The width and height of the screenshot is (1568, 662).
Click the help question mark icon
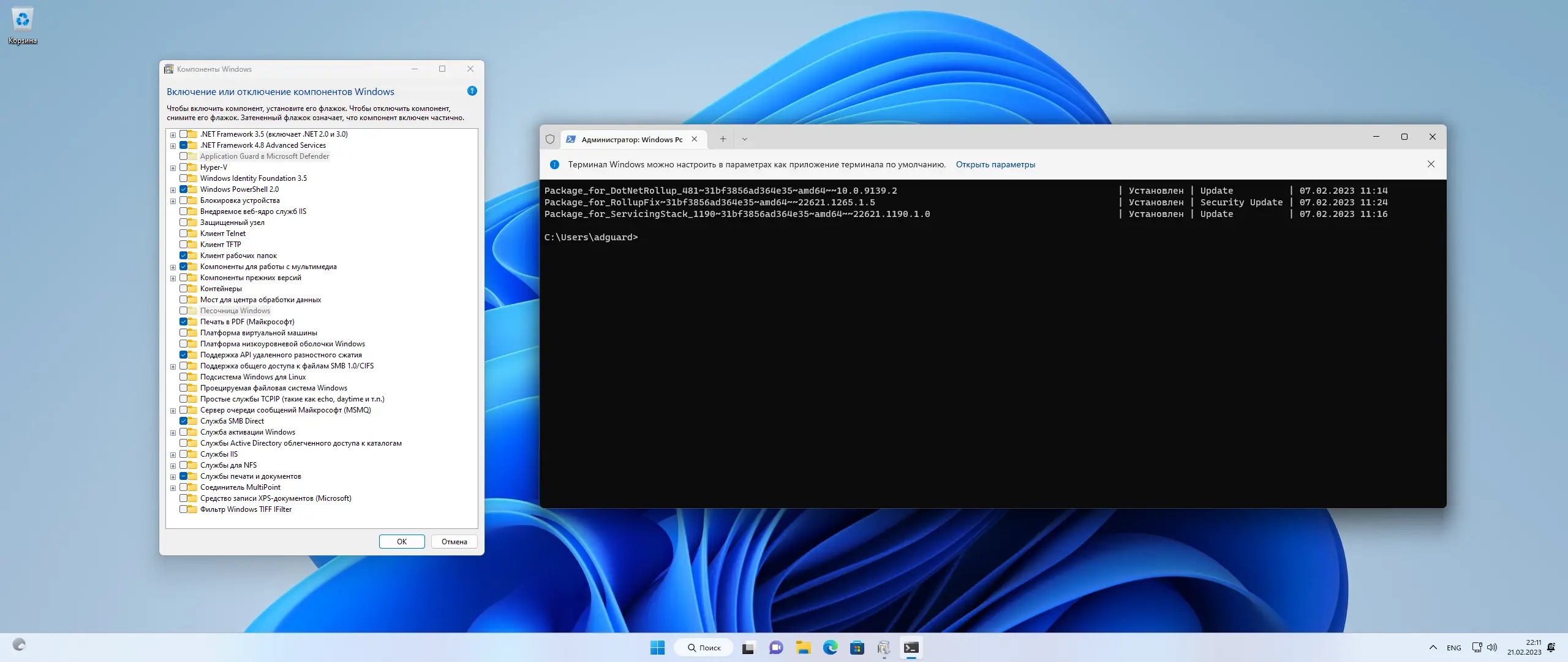[472, 91]
